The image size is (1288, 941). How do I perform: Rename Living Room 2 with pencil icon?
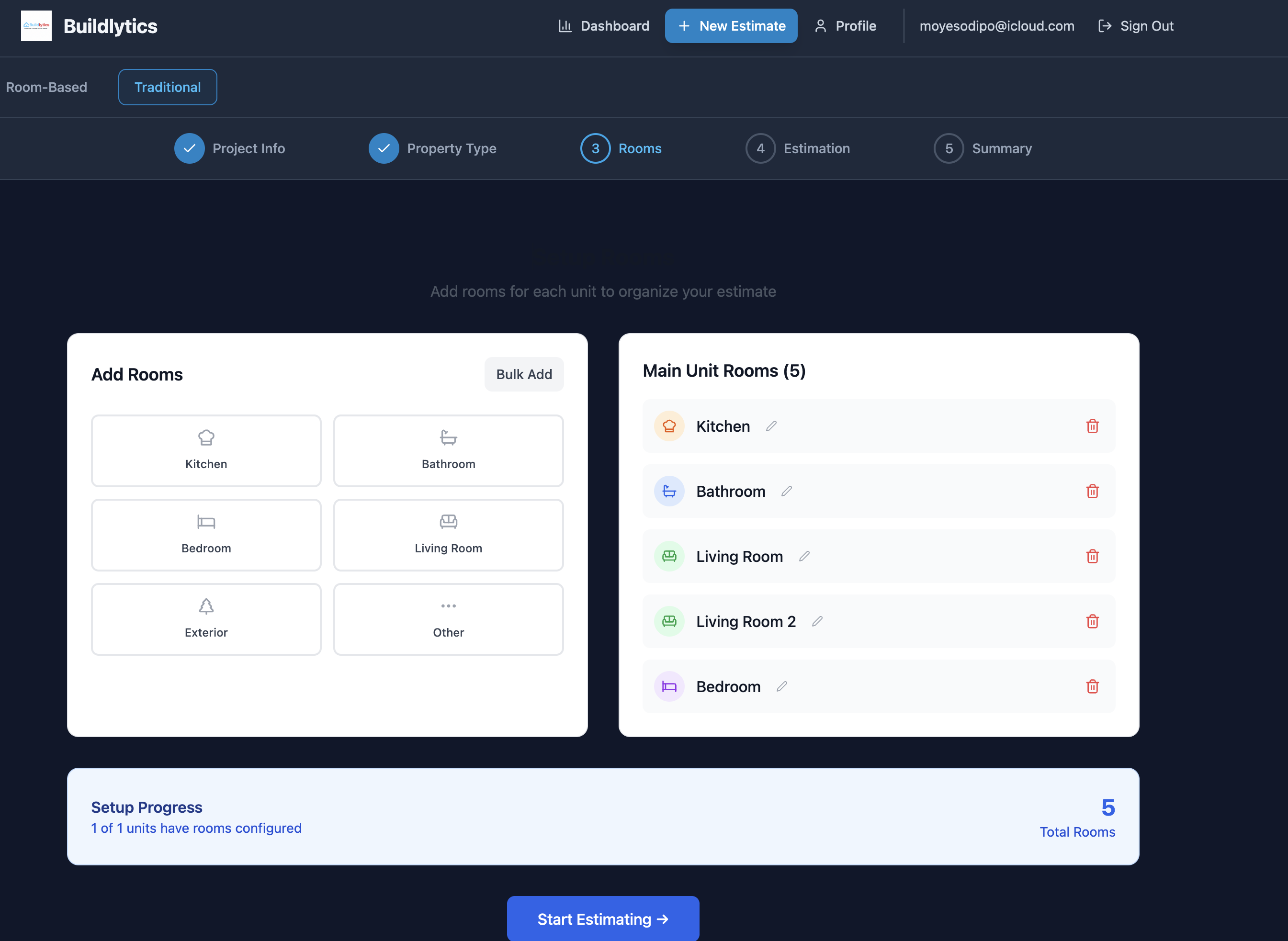coord(817,621)
